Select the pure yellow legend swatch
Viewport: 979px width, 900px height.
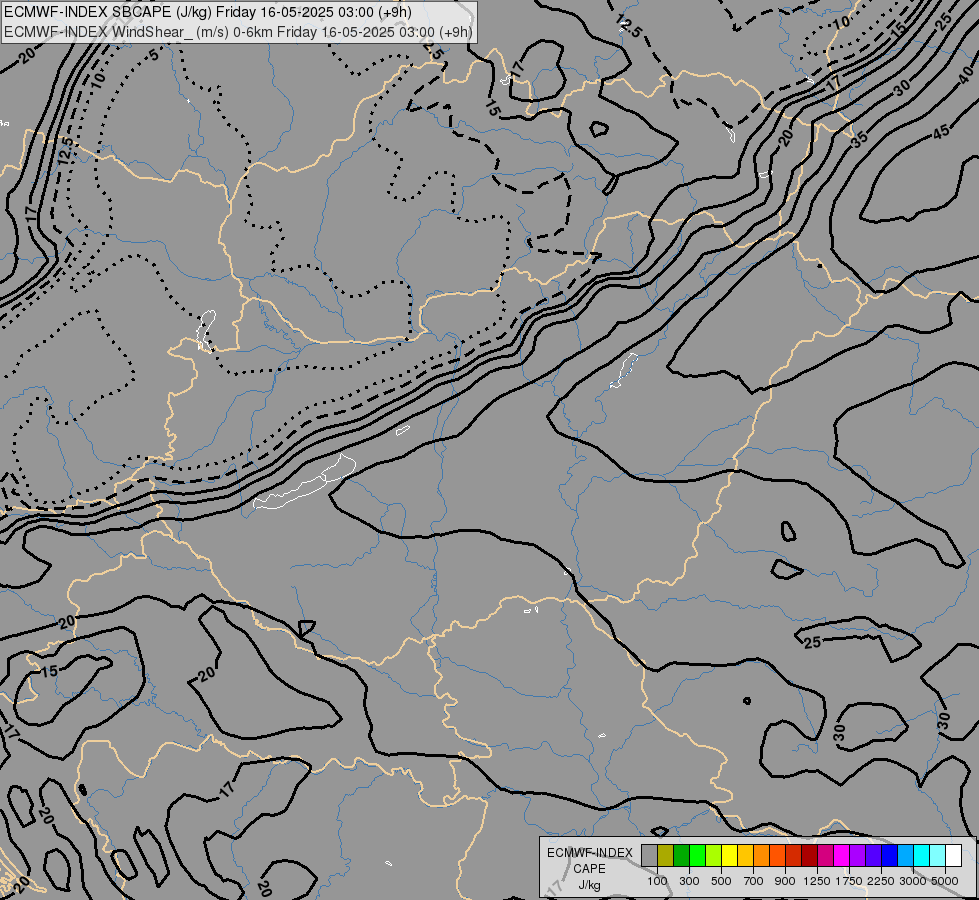(729, 855)
